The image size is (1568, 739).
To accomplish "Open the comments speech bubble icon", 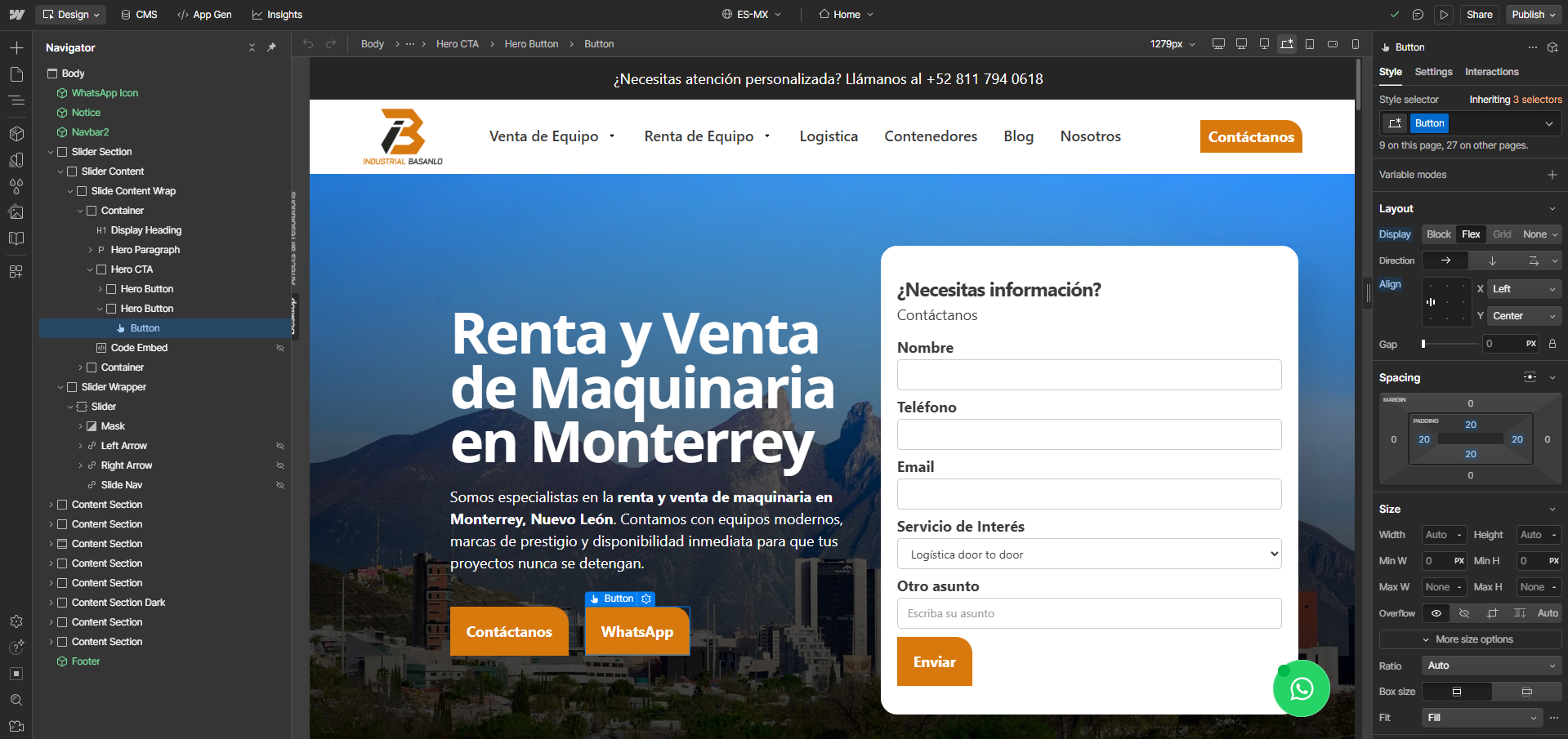I will click(x=1418, y=15).
